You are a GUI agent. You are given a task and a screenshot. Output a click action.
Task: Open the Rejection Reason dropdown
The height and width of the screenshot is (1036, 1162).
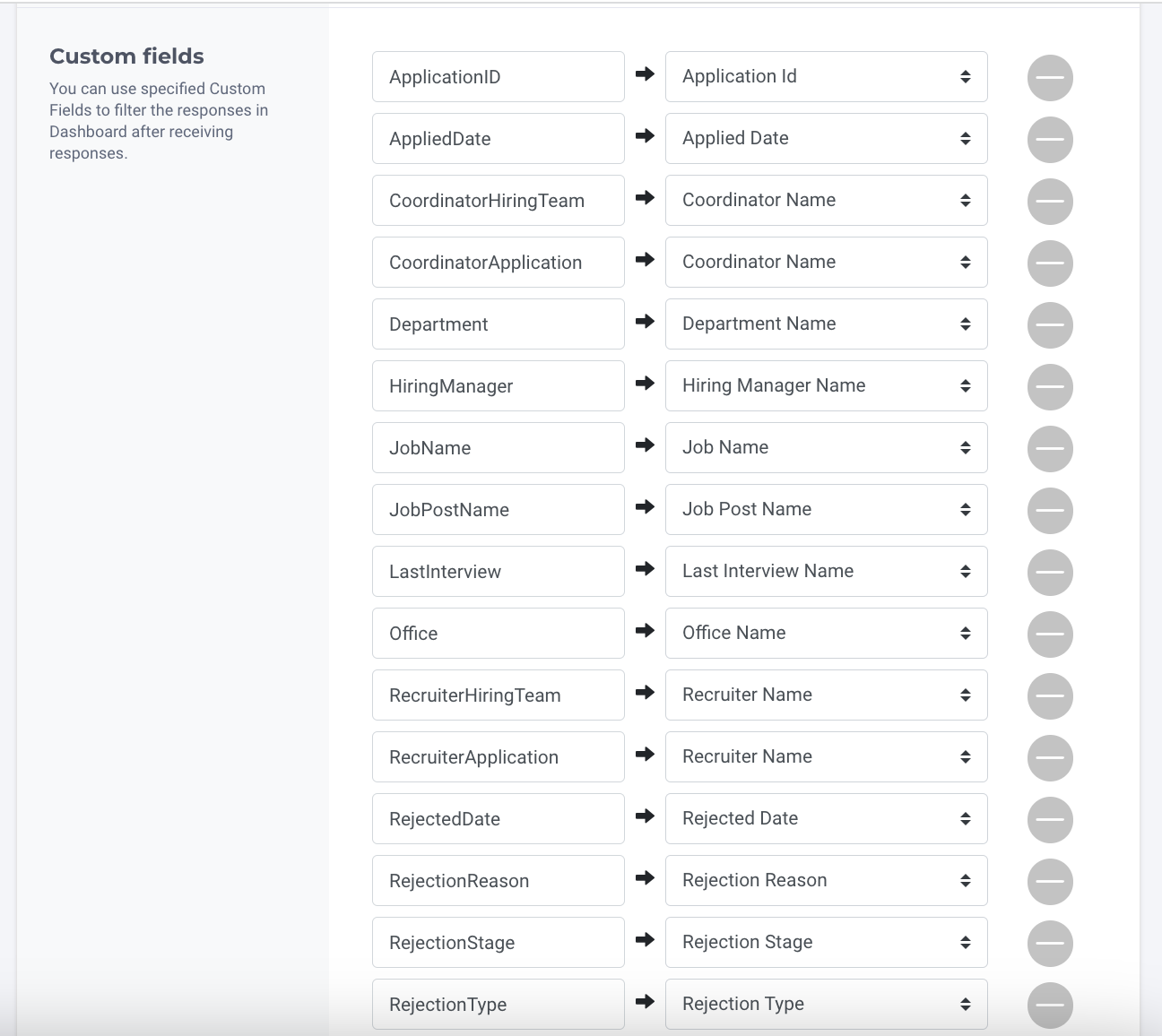(x=826, y=880)
